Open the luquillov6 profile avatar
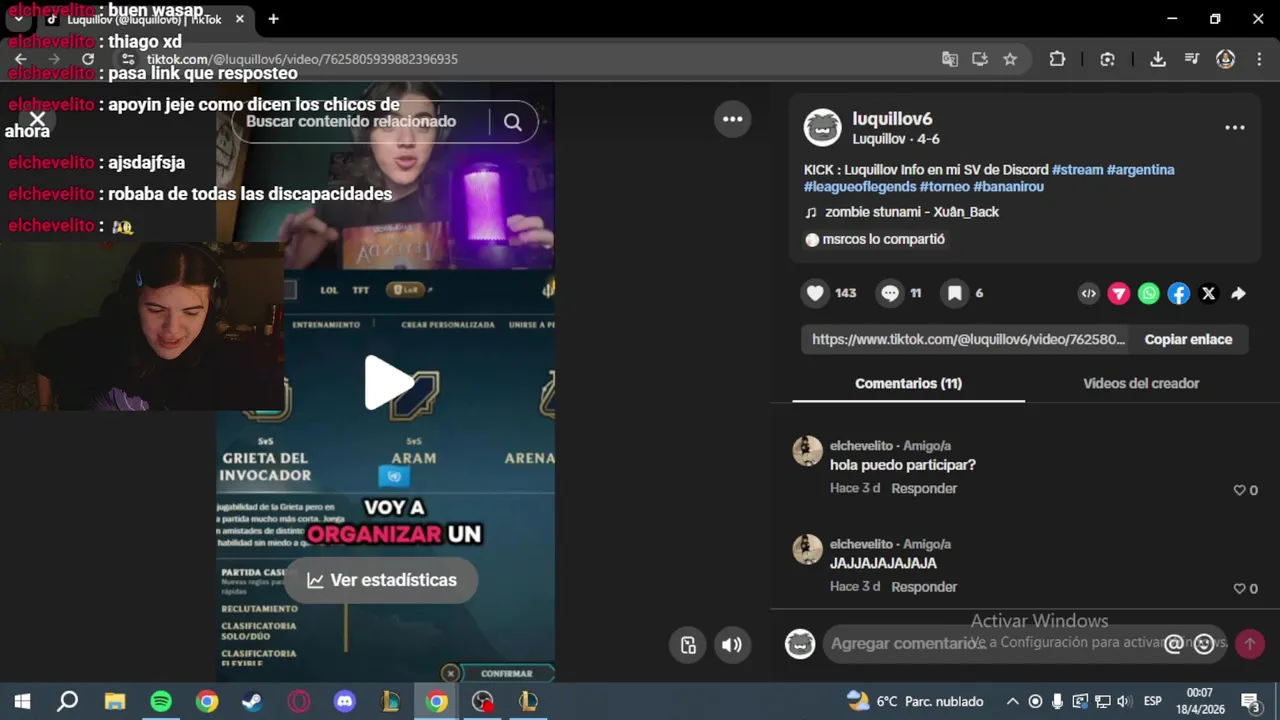Screen dimensions: 1280x720 pos(823,128)
